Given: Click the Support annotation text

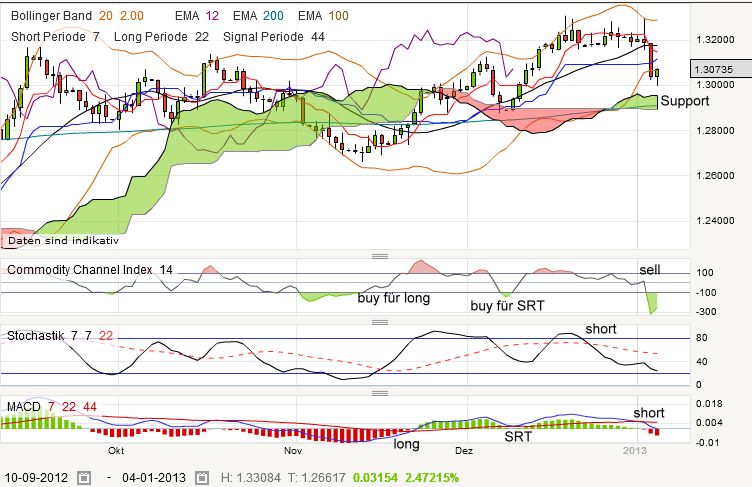Looking at the screenshot, I should click(684, 101).
